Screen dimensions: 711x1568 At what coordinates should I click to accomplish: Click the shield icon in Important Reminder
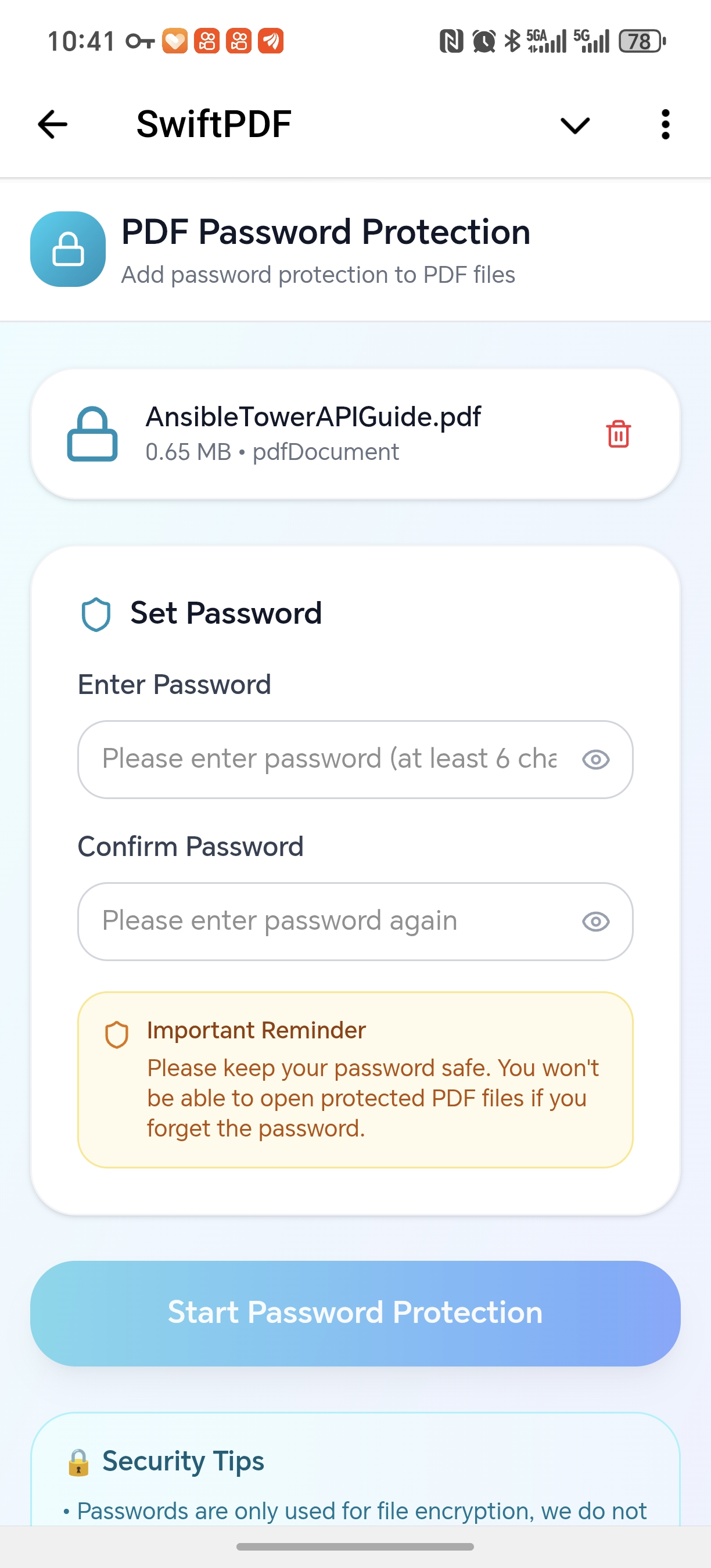pos(117,1032)
